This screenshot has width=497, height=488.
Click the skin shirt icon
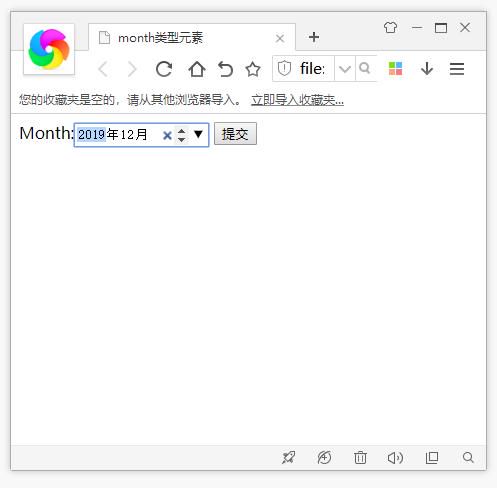[390, 27]
